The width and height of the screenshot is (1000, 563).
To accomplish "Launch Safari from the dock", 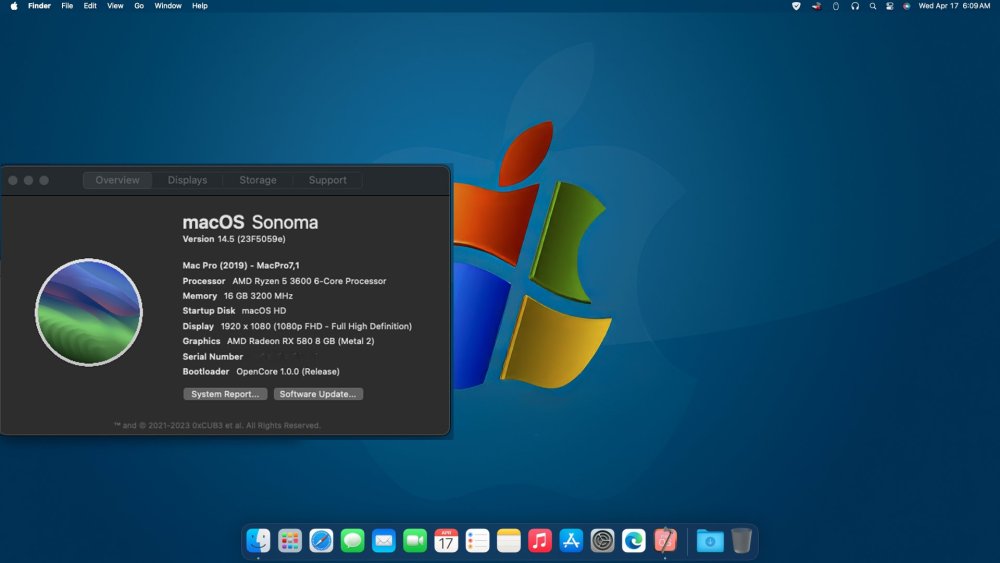I will (x=321, y=541).
